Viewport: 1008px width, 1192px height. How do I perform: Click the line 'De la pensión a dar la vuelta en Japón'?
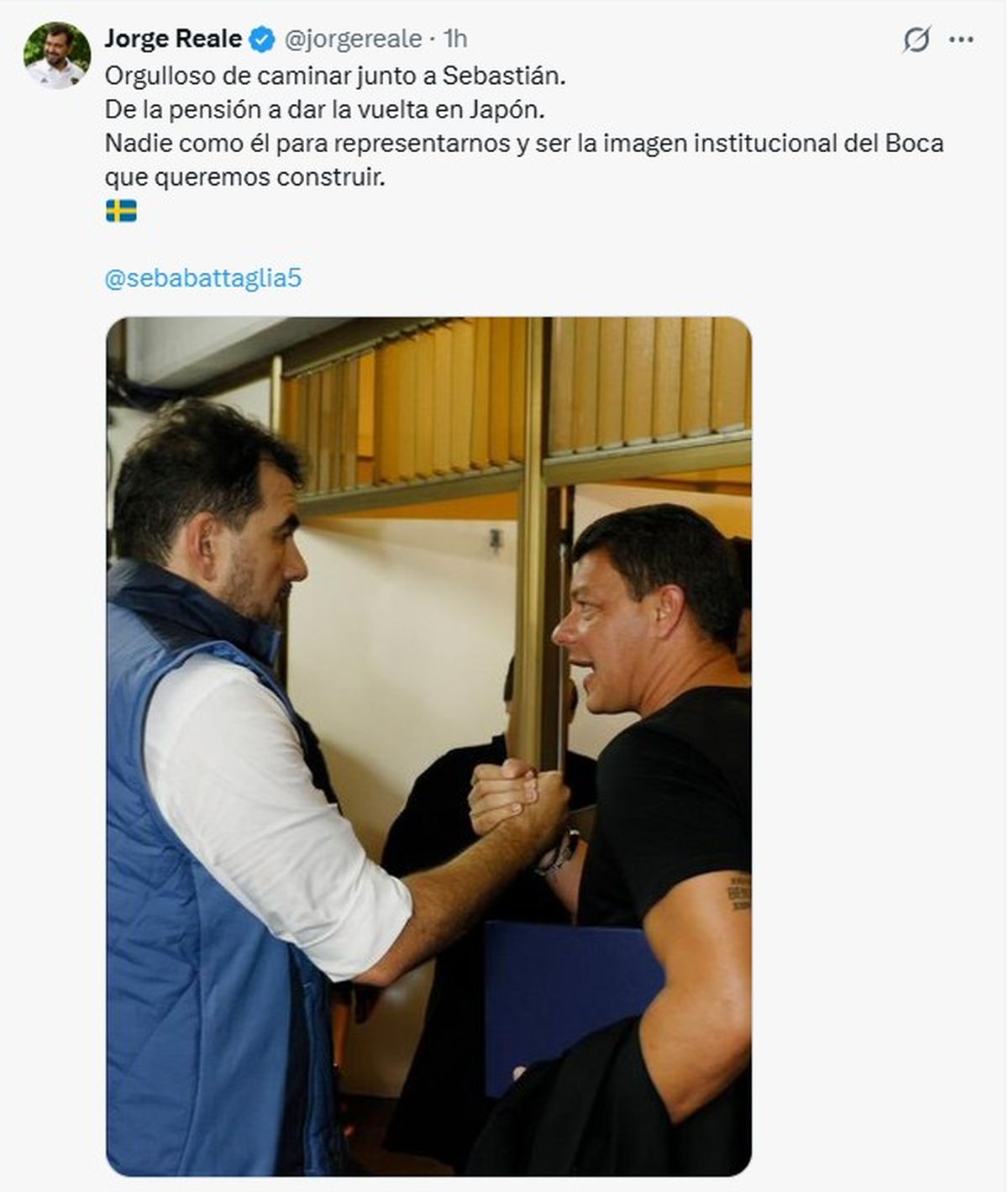tap(330, 110)
